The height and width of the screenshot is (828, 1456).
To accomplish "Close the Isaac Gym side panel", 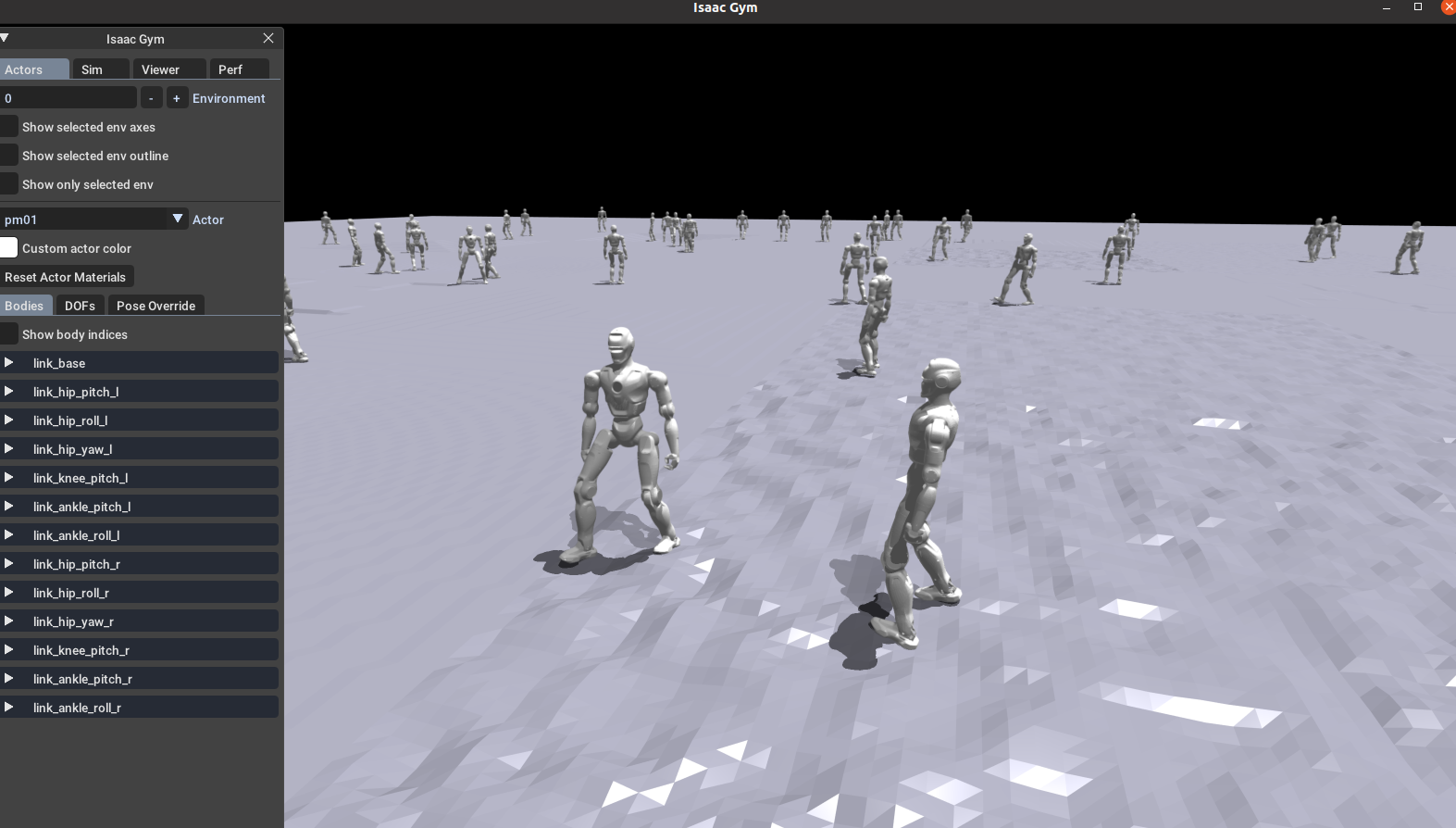I will tap(268, 38).
